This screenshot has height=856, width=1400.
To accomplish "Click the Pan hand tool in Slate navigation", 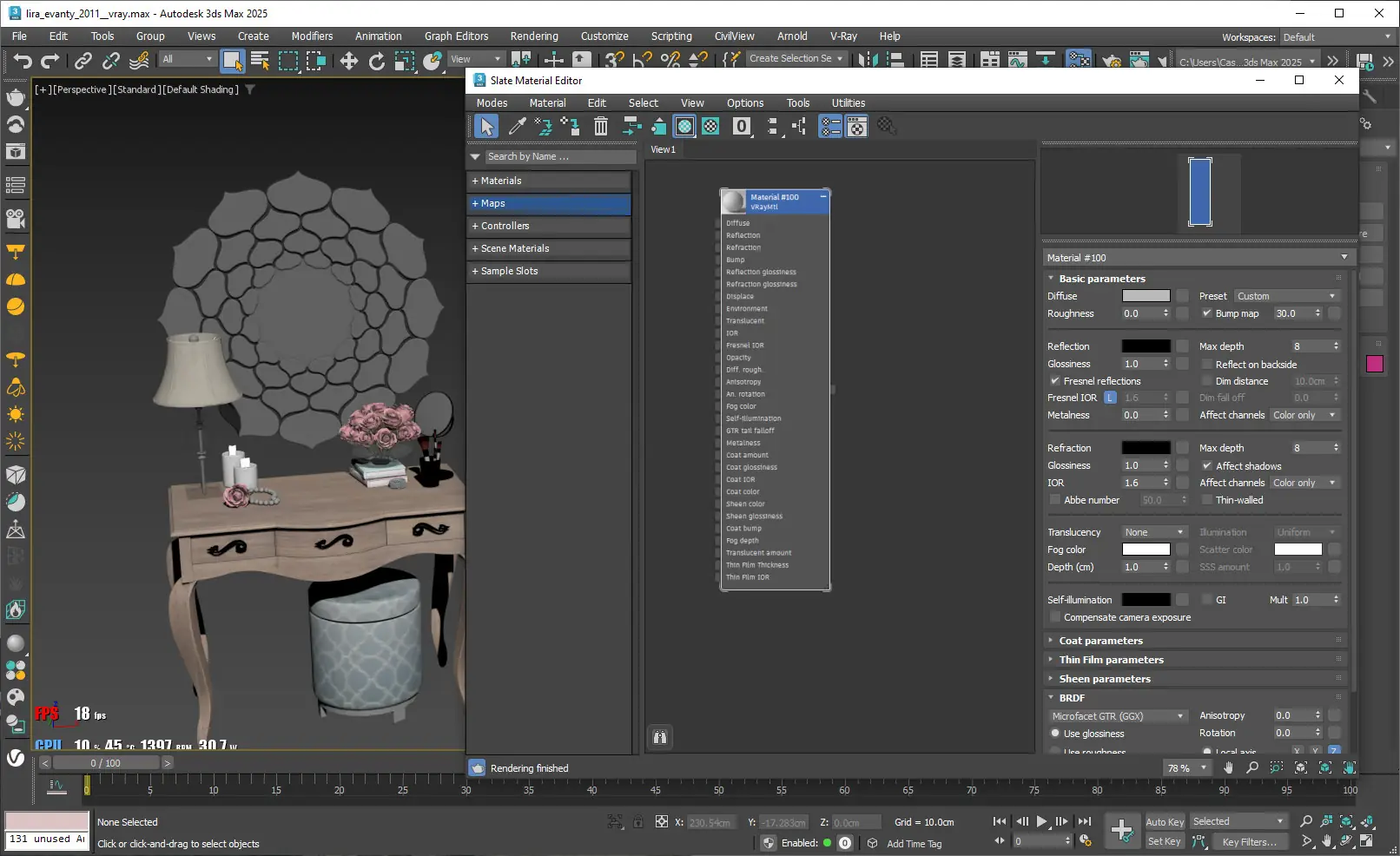I will click(x=1228, y=767).
